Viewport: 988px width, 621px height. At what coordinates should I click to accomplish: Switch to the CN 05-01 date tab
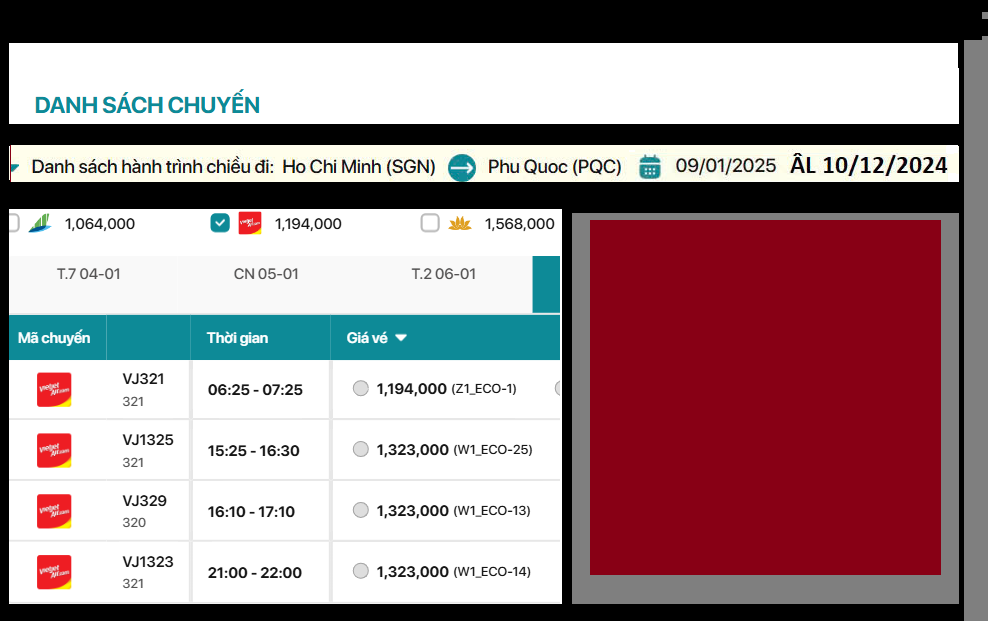[266, 274]
